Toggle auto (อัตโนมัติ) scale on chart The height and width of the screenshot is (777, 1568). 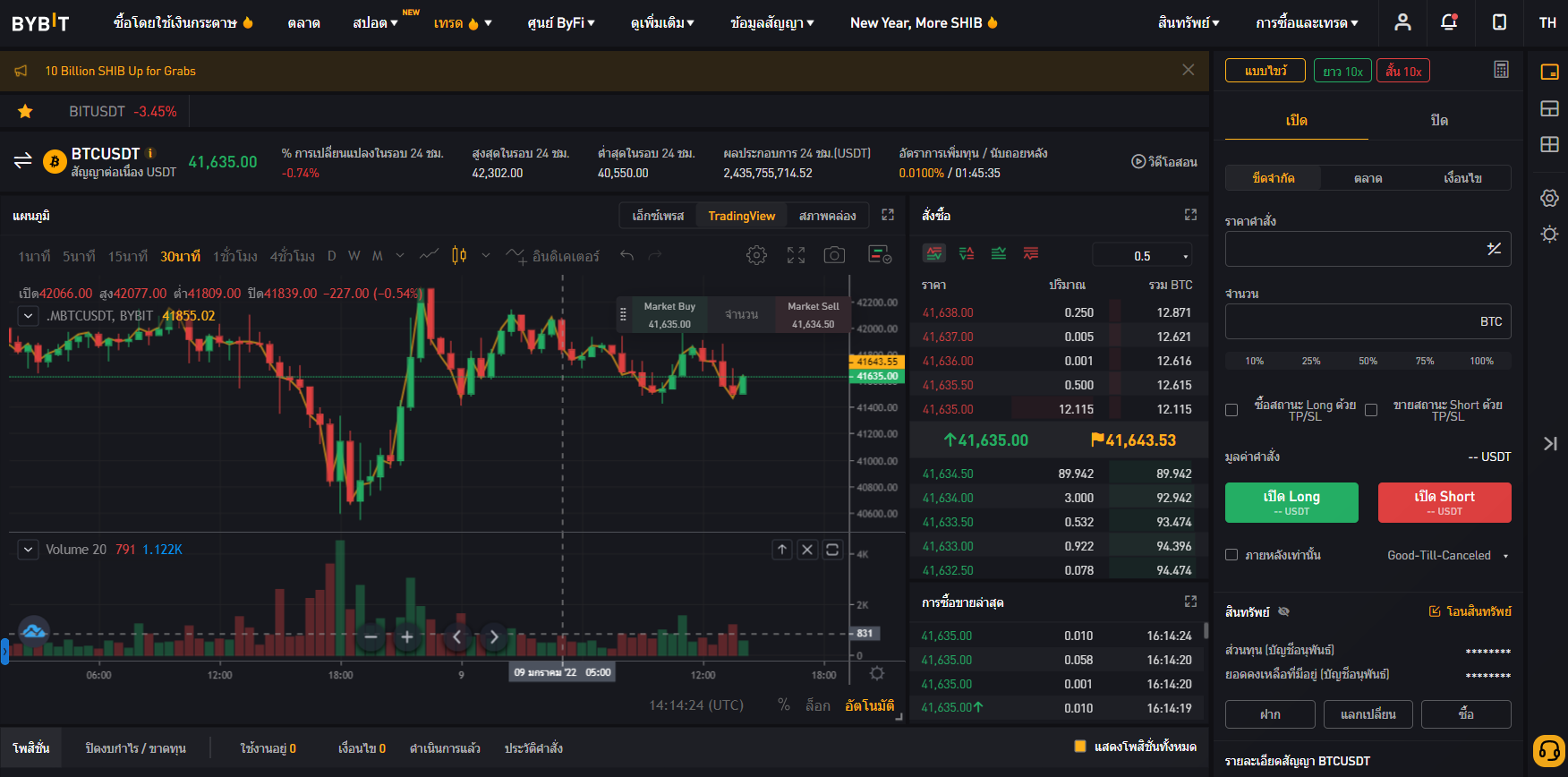point(869,705)
